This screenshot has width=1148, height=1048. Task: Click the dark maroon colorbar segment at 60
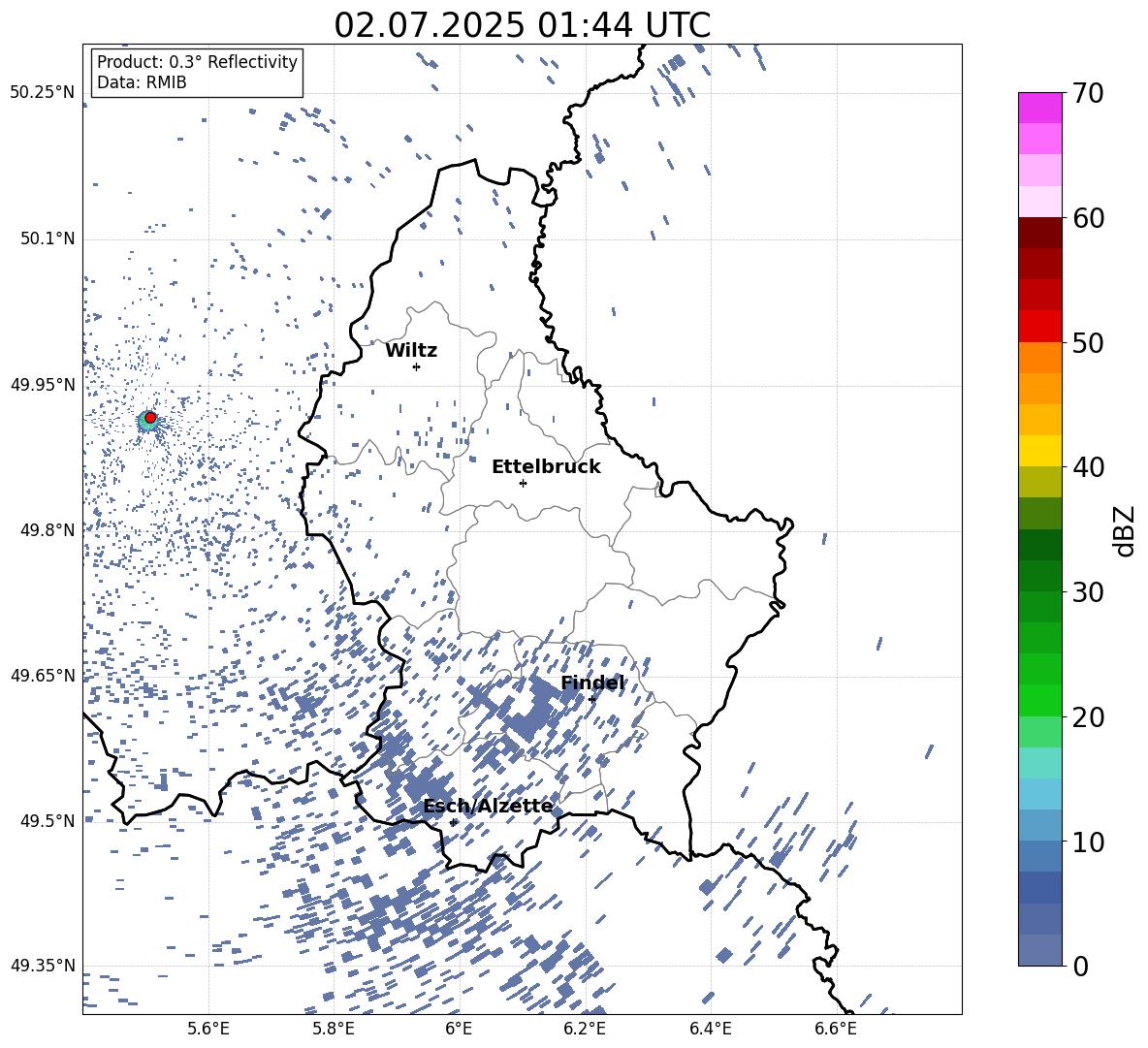[1039, 234]
